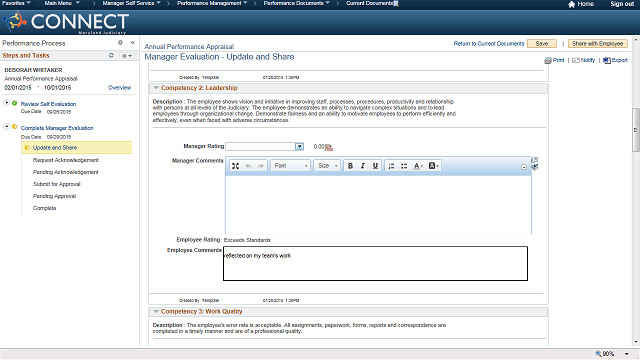Expand the Review Self Evaluation step

pyautogui.click(x=7, y=102)
